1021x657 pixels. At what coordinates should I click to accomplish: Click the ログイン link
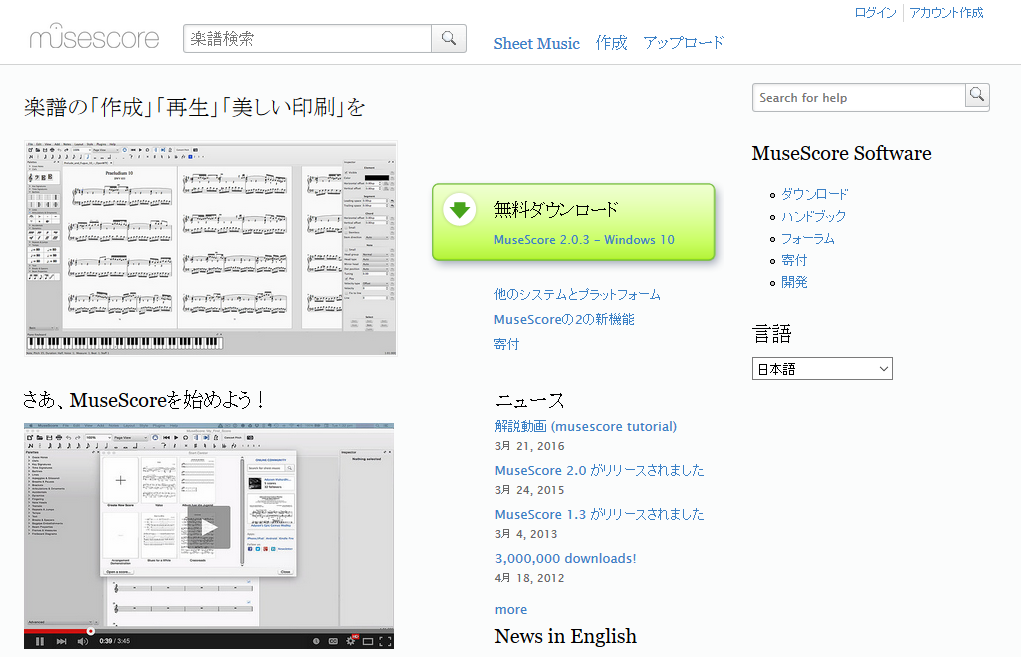[x=875, y=12]
